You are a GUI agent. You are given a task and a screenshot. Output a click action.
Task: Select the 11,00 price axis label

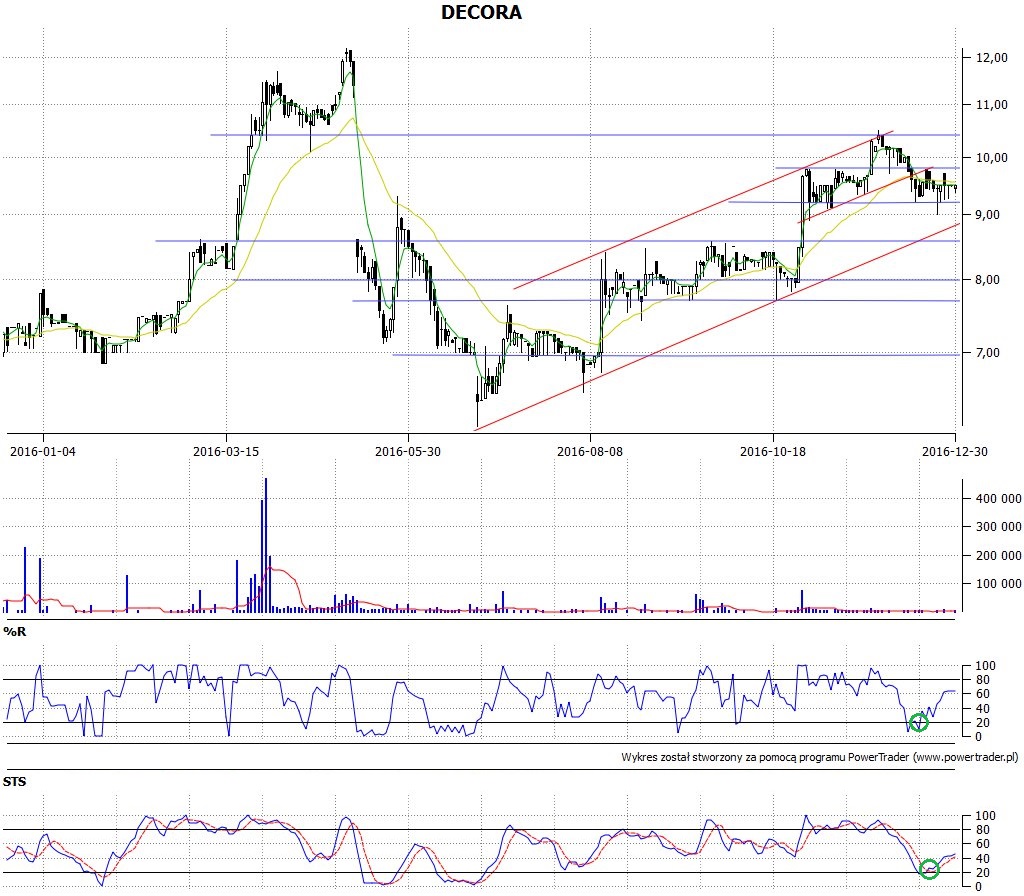991,104
